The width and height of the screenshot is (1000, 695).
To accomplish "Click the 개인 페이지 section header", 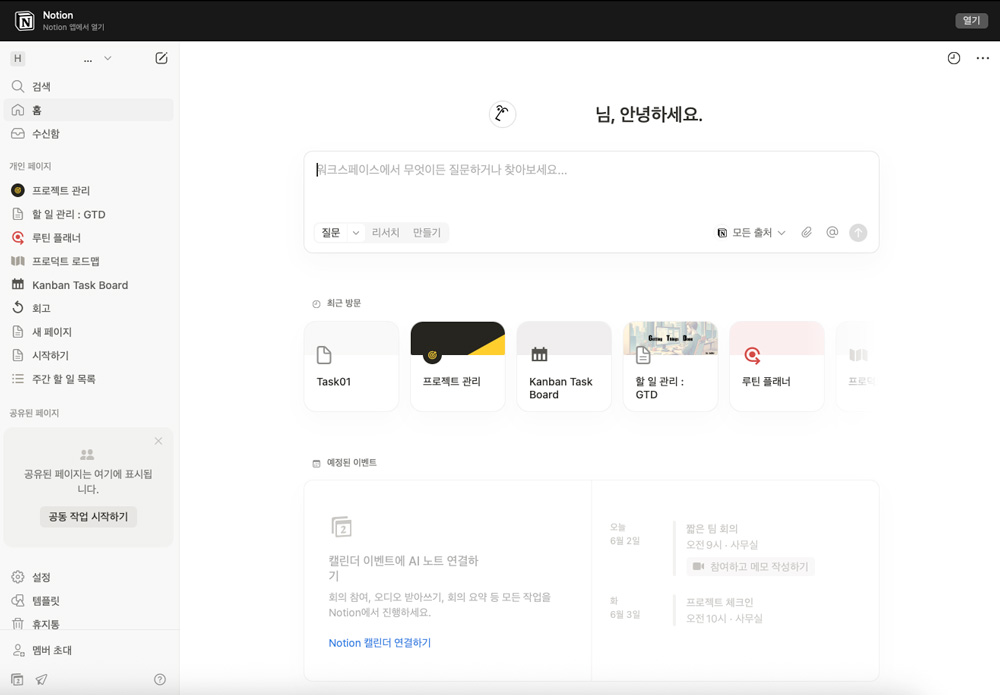I will [30, 166].
